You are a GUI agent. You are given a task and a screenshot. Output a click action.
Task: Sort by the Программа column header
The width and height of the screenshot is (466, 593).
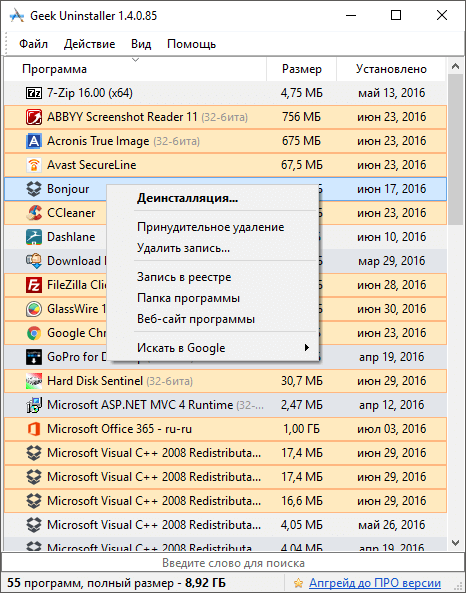coord(135,69)
